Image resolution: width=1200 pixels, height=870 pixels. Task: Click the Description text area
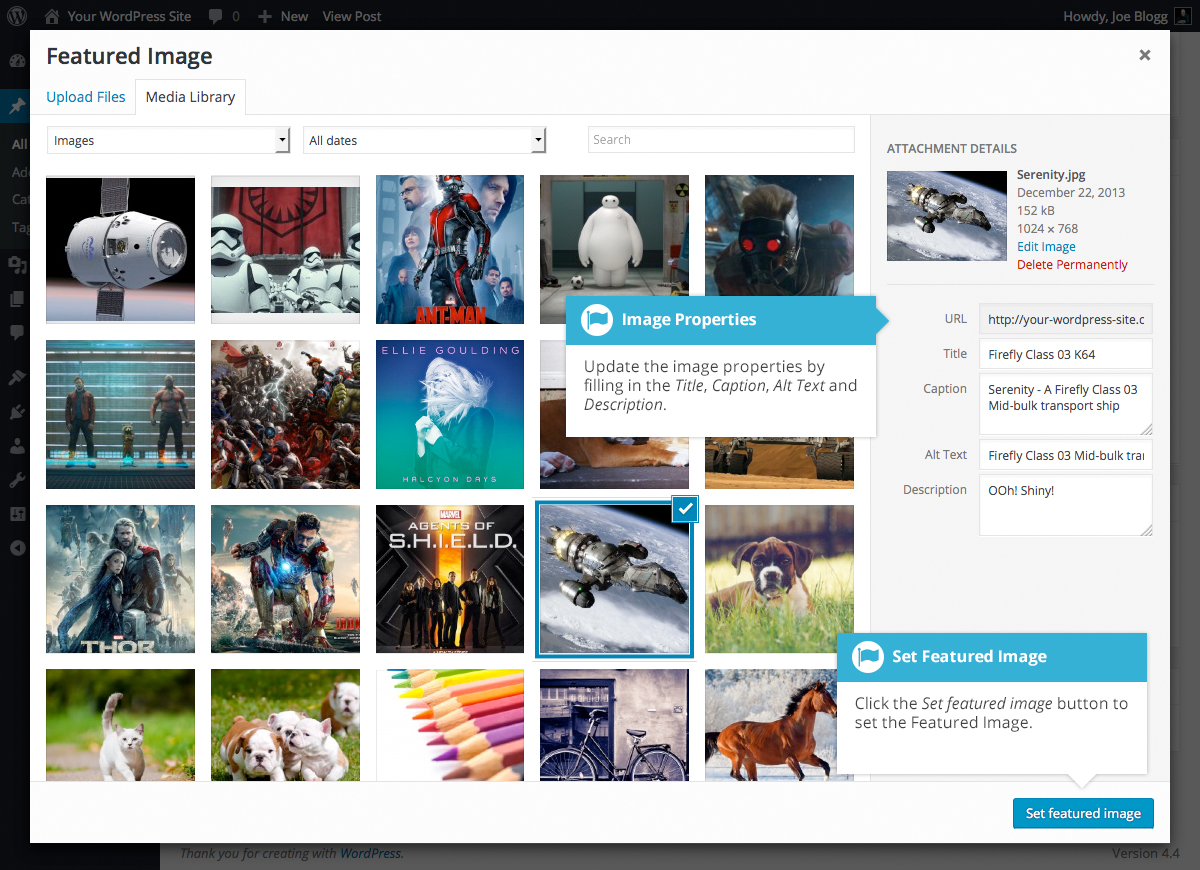coord(1066,505)
